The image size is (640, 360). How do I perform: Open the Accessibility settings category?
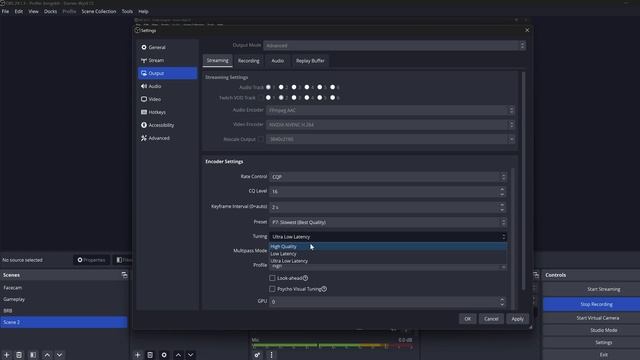coord(167,125)
